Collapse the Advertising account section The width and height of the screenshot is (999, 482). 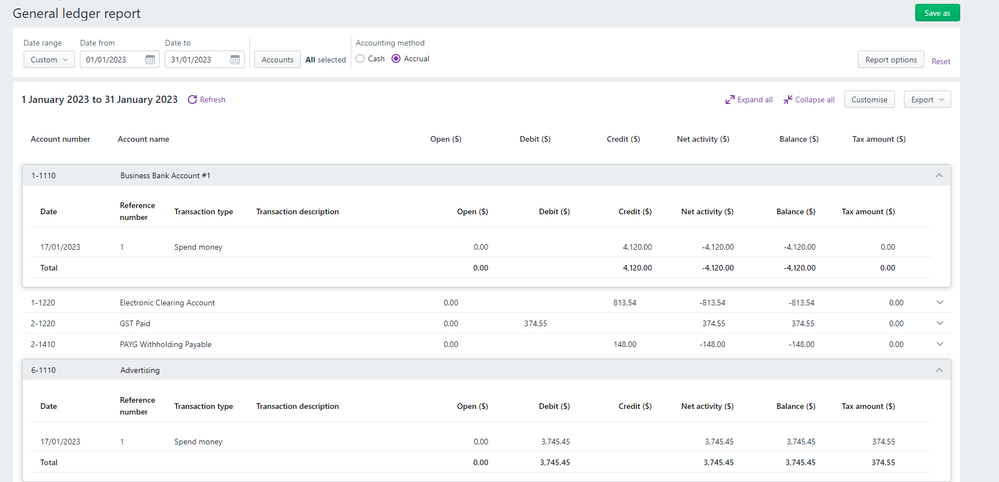pyautogui.click(x=938, y=370)
